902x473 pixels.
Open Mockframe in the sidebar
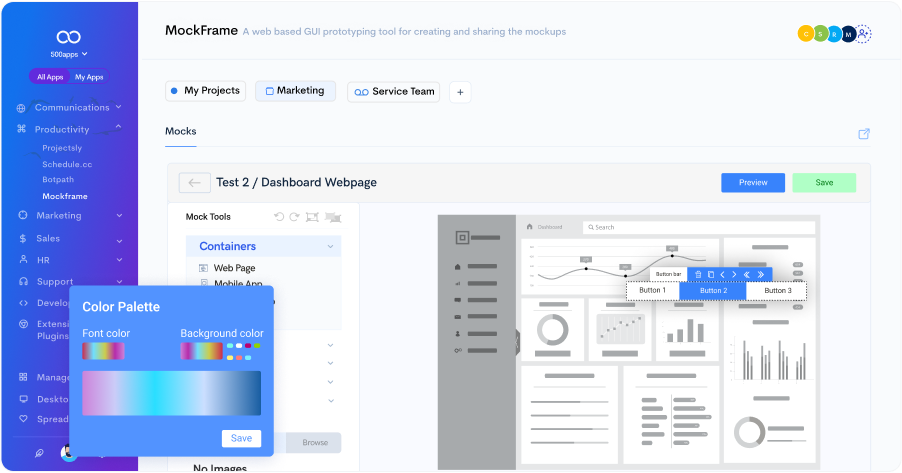click(65, 196)
